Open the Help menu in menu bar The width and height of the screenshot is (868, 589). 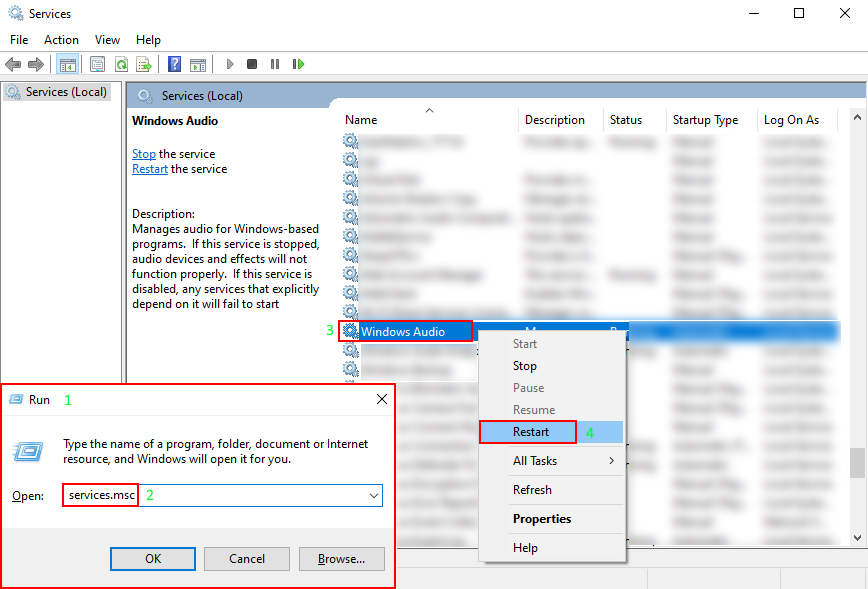[148, 40]
